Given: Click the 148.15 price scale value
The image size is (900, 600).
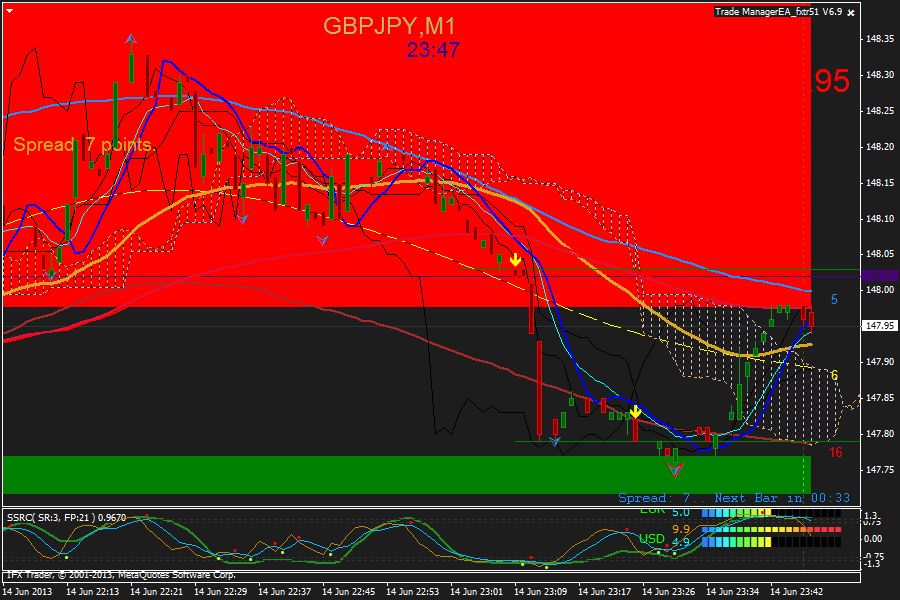Looking at the screenshot, I should (880, 183).
